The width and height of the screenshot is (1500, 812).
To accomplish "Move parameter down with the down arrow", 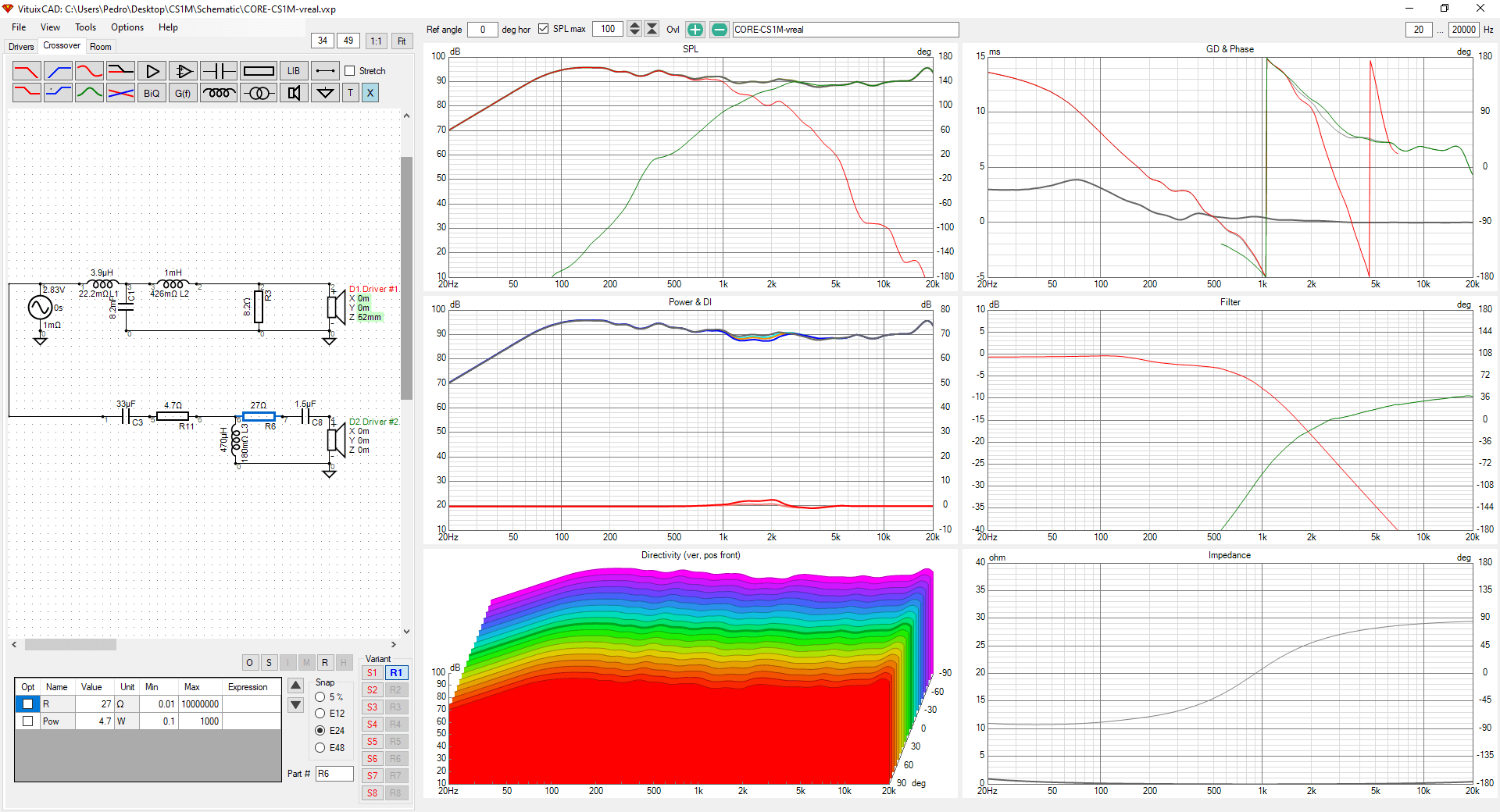I will [x=295, y=705].
